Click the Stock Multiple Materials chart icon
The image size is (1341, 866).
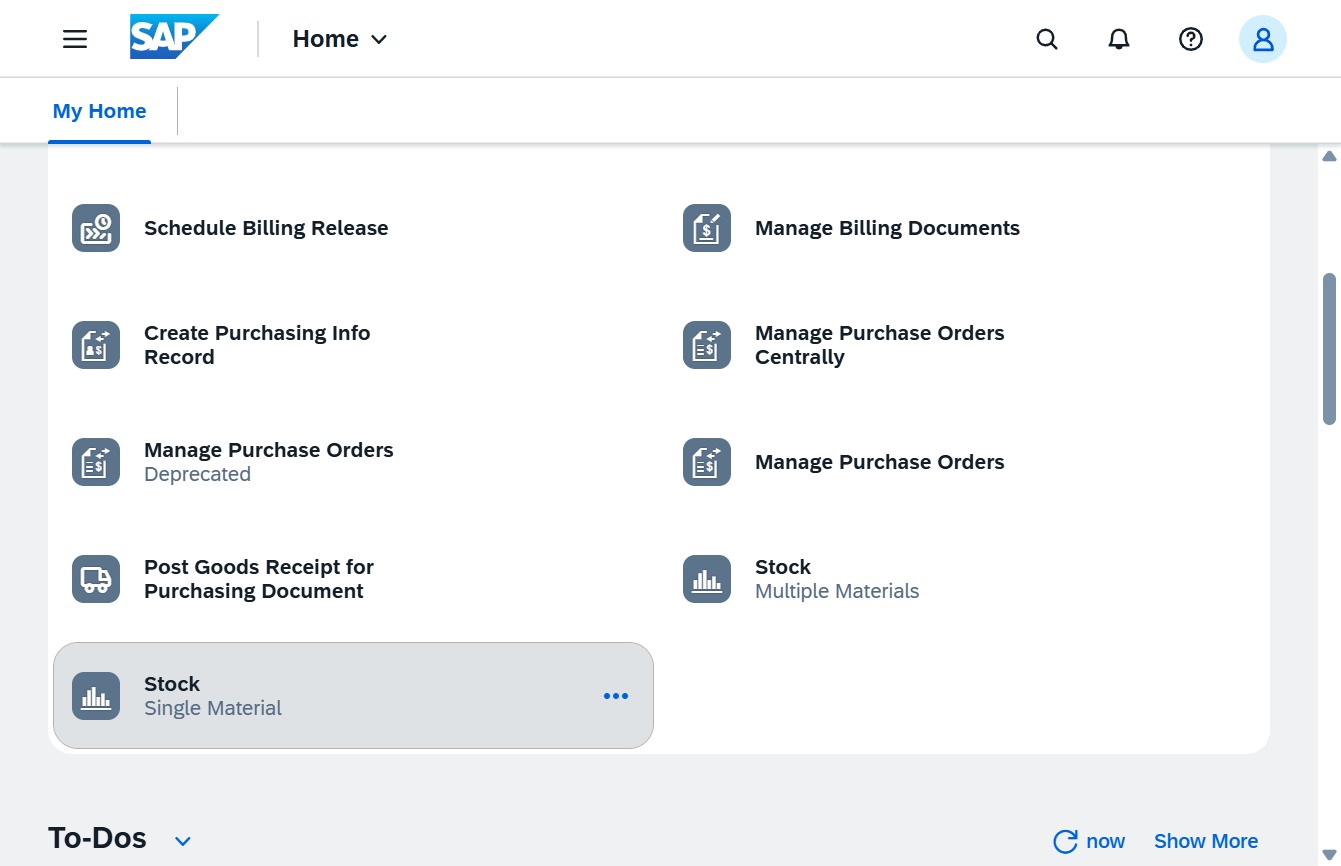pos(707,579)
